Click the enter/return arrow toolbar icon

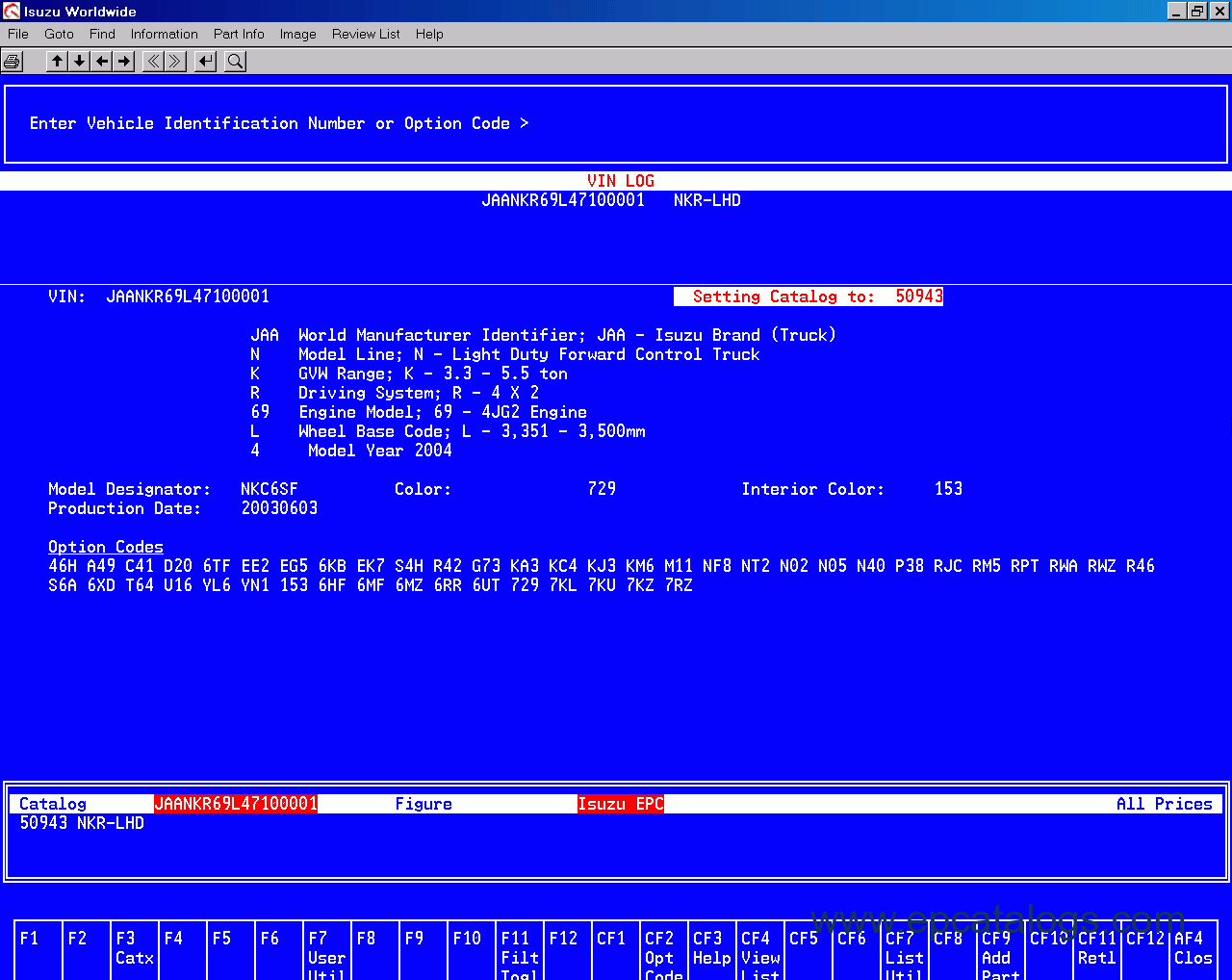click(205, 62)
